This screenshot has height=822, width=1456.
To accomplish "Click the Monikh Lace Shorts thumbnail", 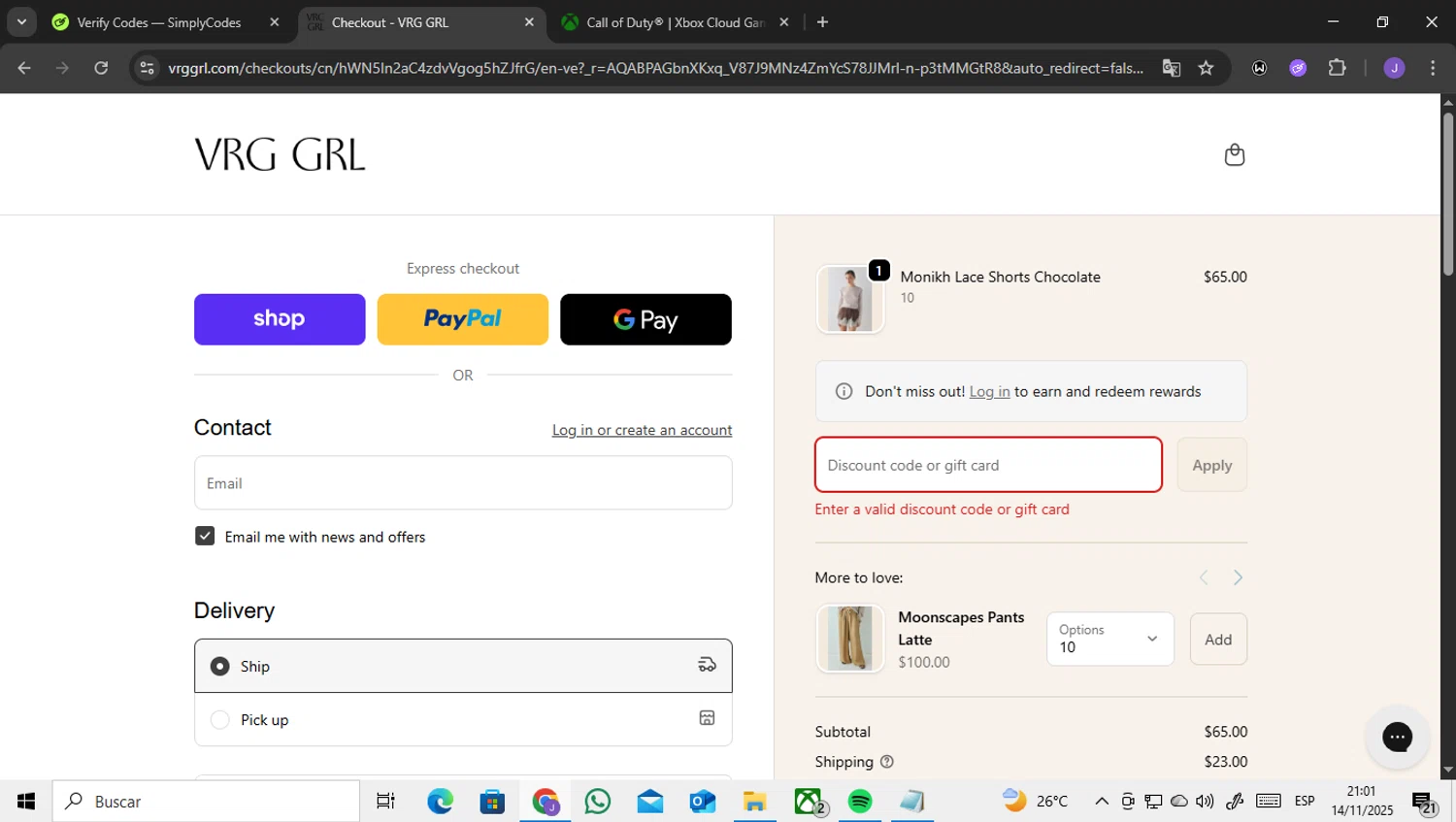I will [x=850, y=300].
